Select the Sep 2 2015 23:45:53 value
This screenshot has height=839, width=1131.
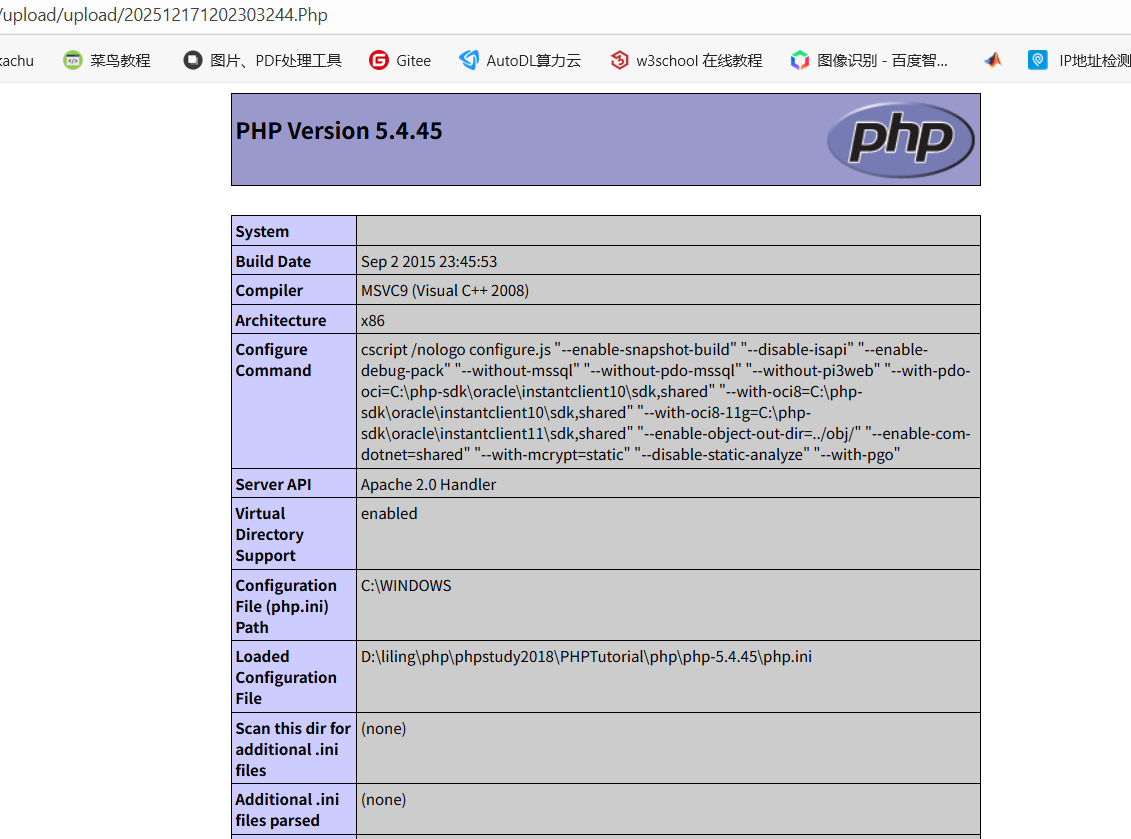(428, 261)
